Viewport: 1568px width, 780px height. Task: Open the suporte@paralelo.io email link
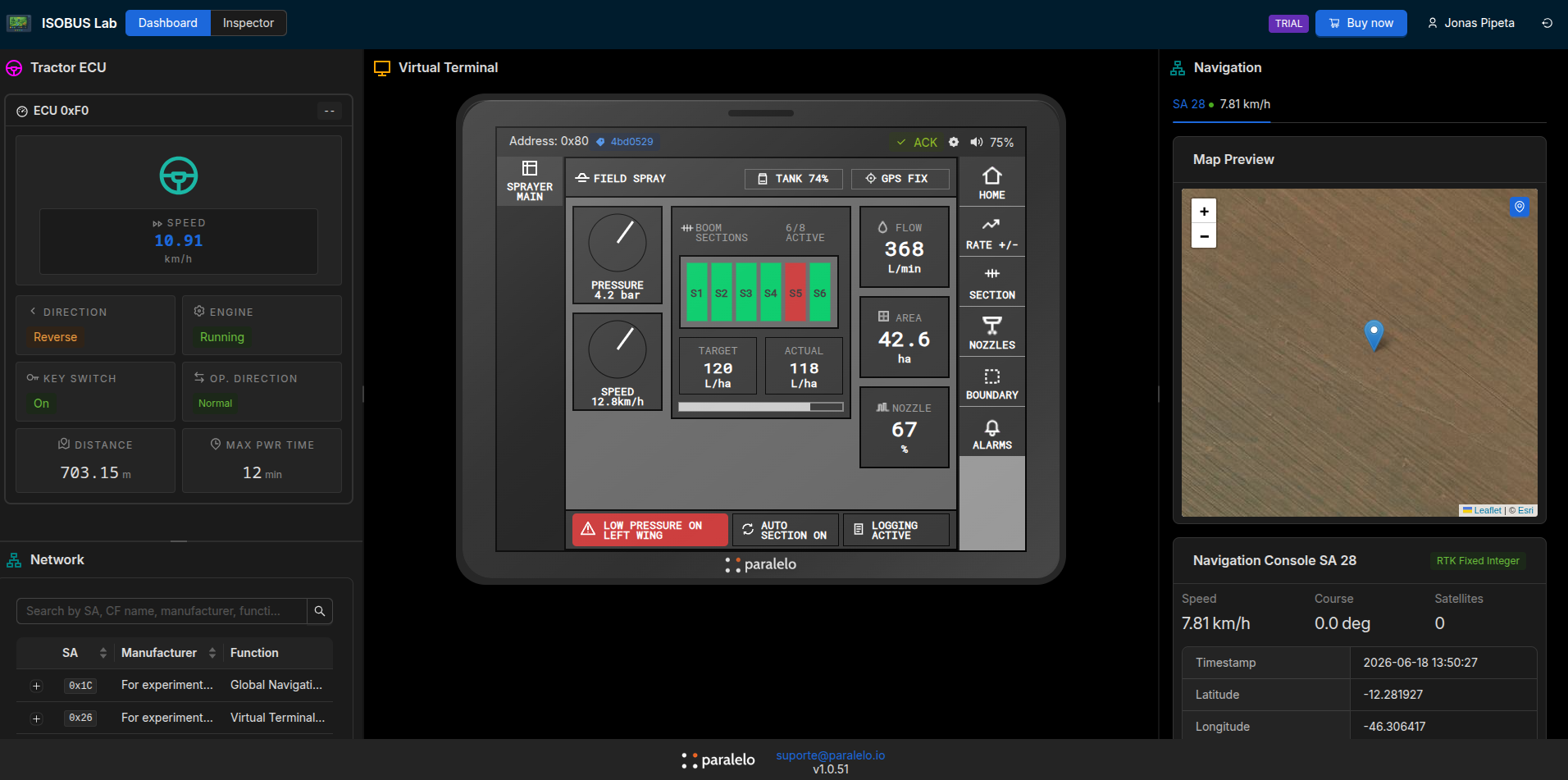coord(831,755)
